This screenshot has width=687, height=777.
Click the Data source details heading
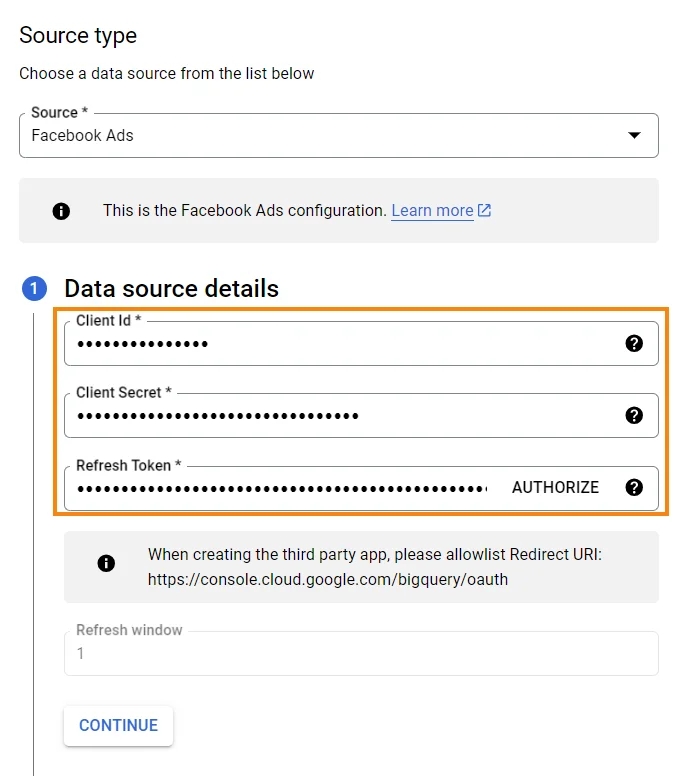[172, 288]
